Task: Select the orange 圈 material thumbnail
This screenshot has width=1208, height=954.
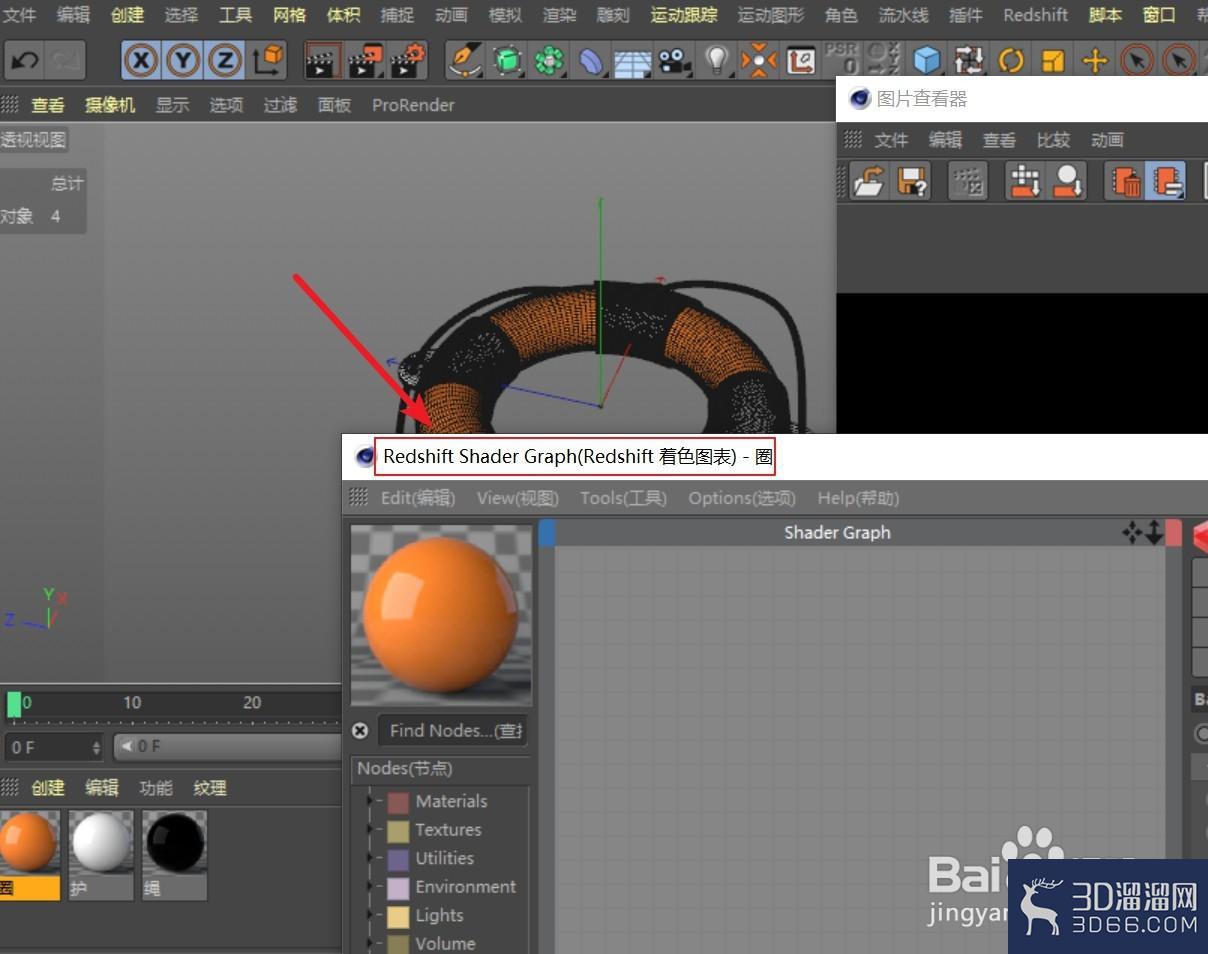Action: (x=29, y=843)
